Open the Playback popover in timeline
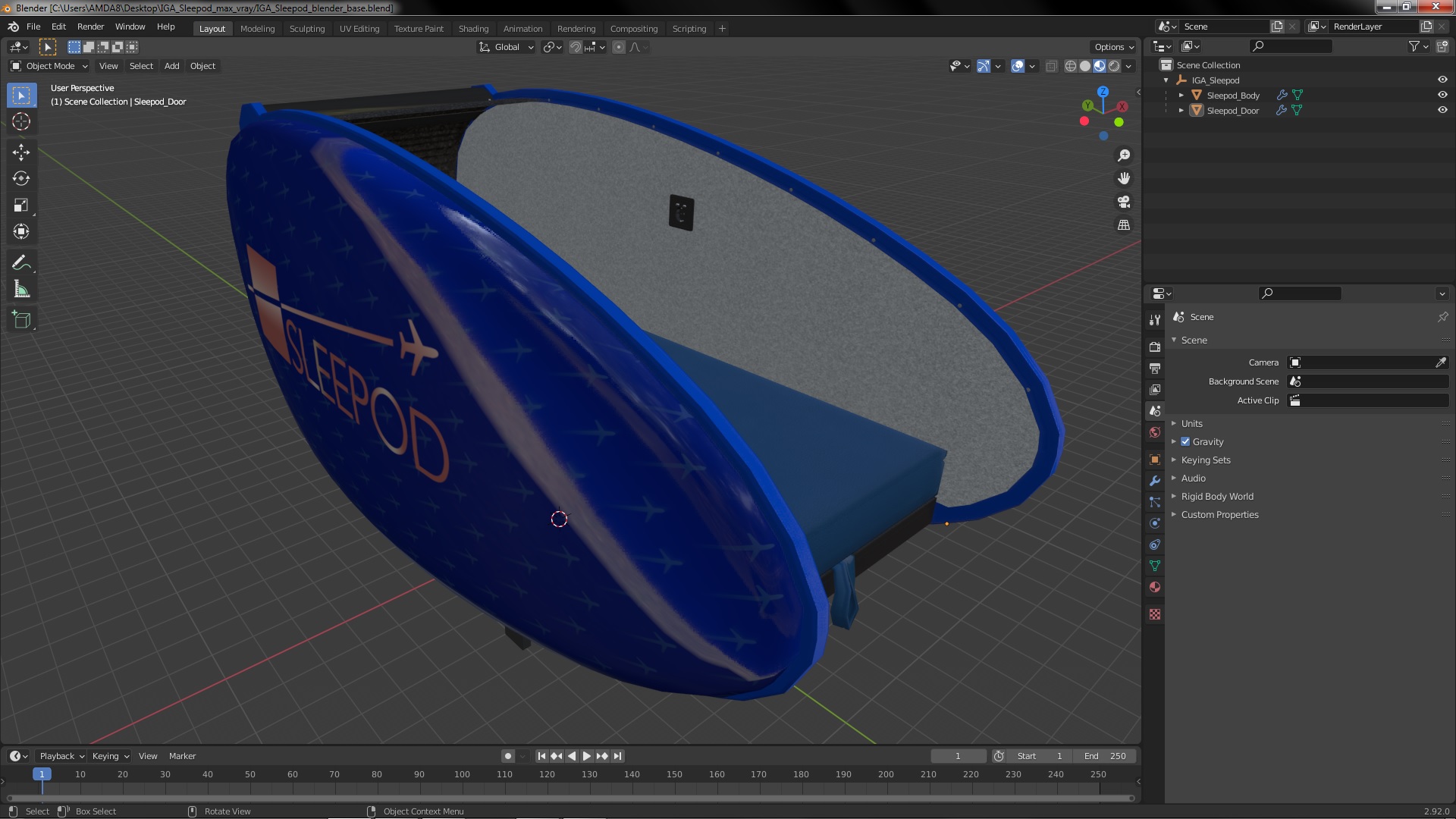This screenshot has width=1456, height=819. 61,756
